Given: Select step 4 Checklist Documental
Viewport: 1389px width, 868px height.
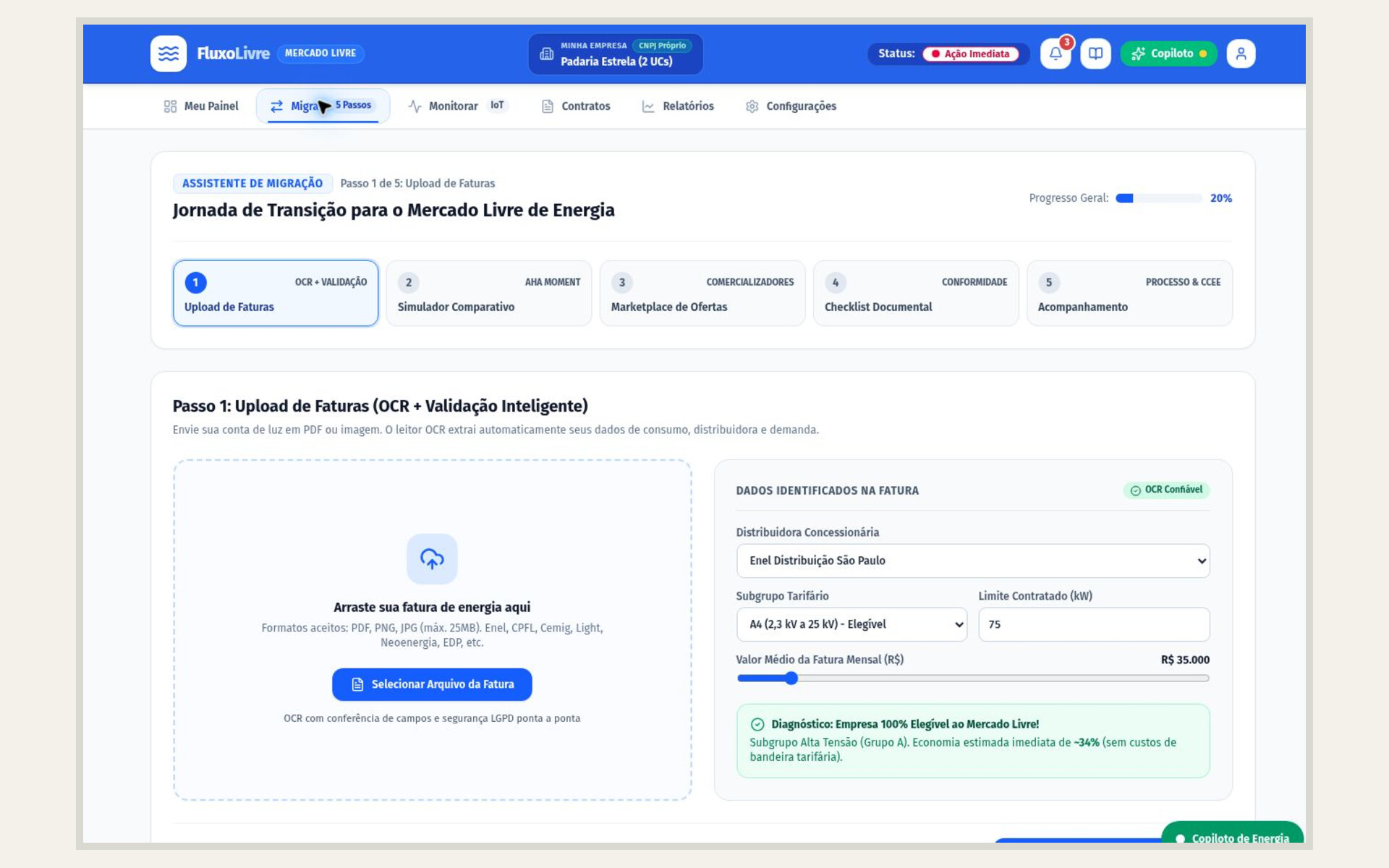Looking at the screenshot, I should 916,293.
